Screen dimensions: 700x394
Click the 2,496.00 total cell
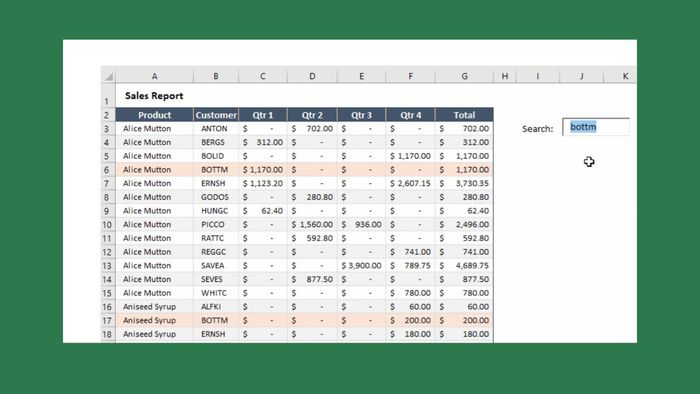point(464,224)
